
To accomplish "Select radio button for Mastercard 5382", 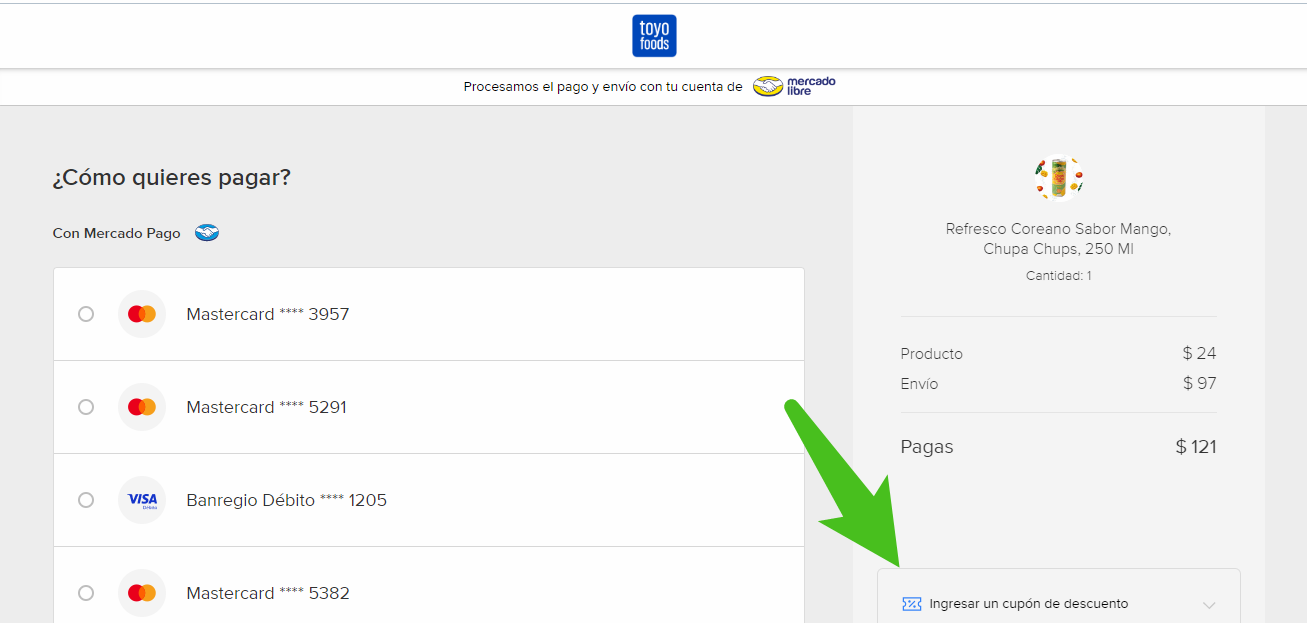I will [86, 593].
